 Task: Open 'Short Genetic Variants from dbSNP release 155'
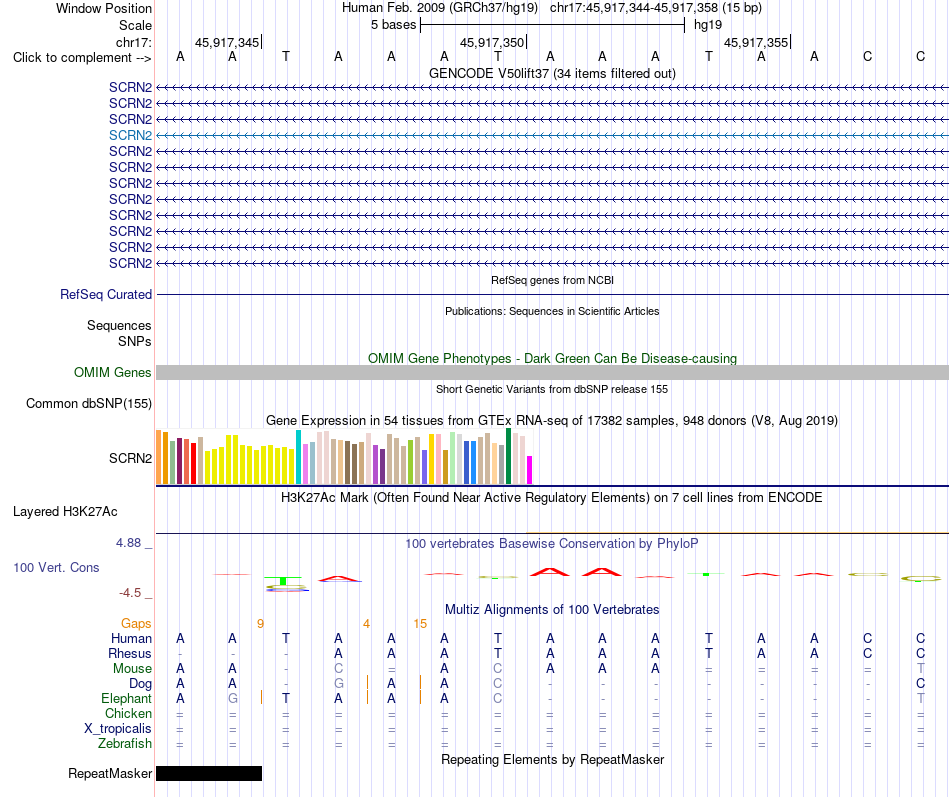552,389
